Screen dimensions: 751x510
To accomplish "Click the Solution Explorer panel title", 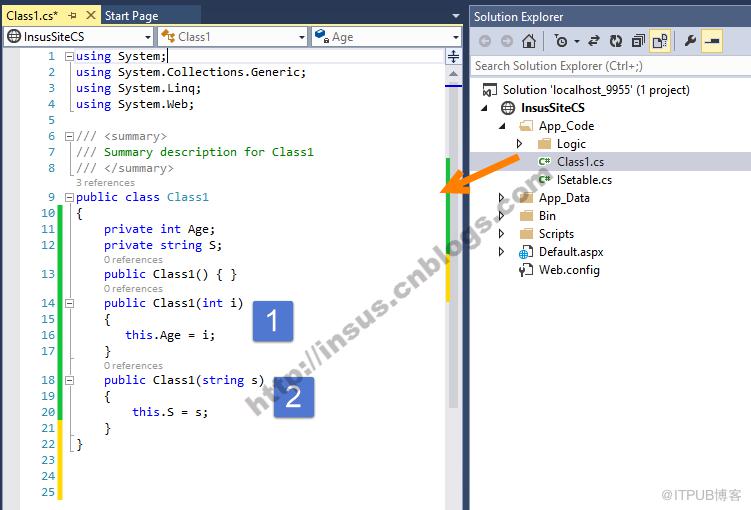I will [x=518, y=17].
